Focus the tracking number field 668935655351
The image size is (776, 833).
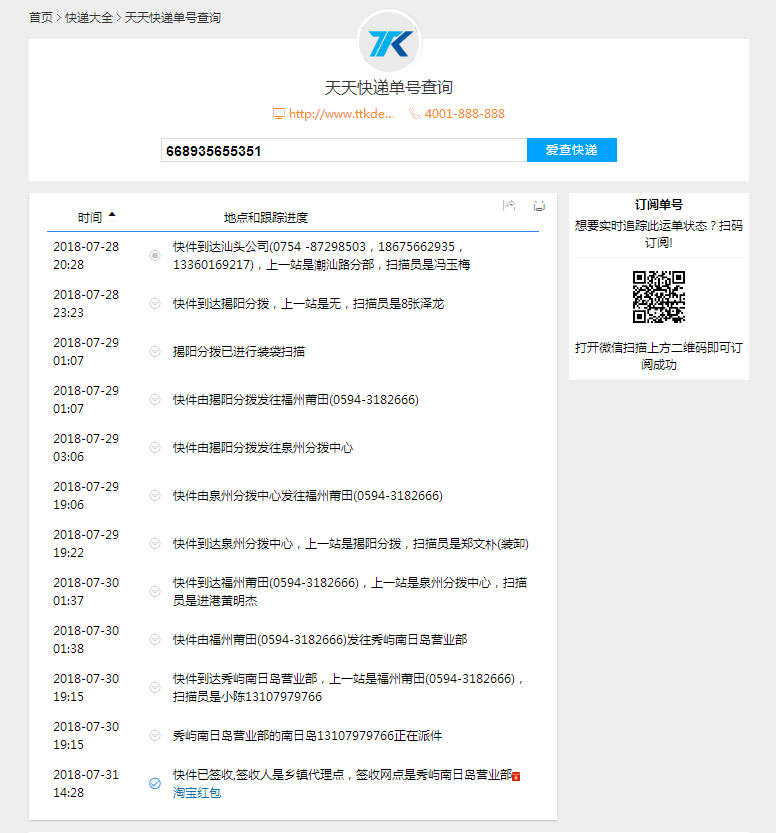point(344,150)
